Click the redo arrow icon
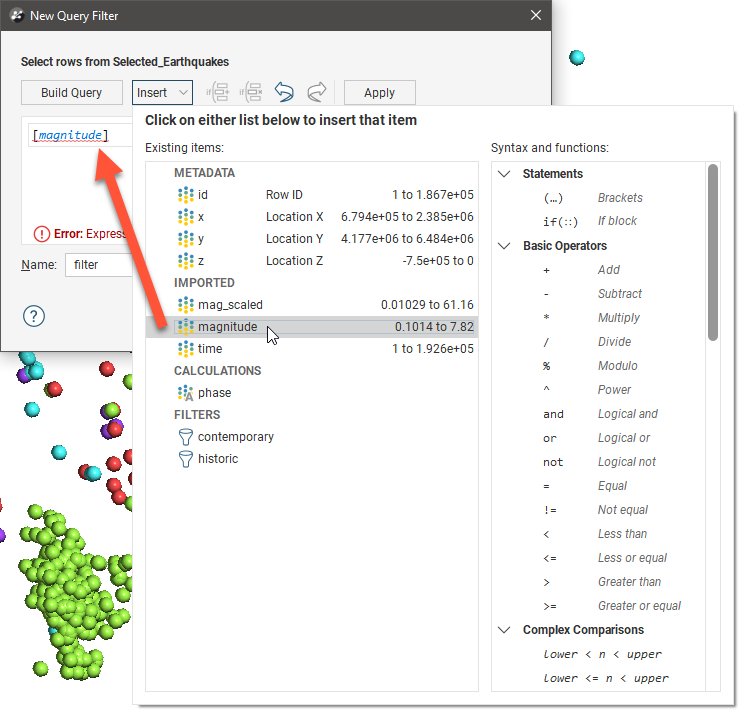The height and width of the screenshot is (715, 742). 316,93
